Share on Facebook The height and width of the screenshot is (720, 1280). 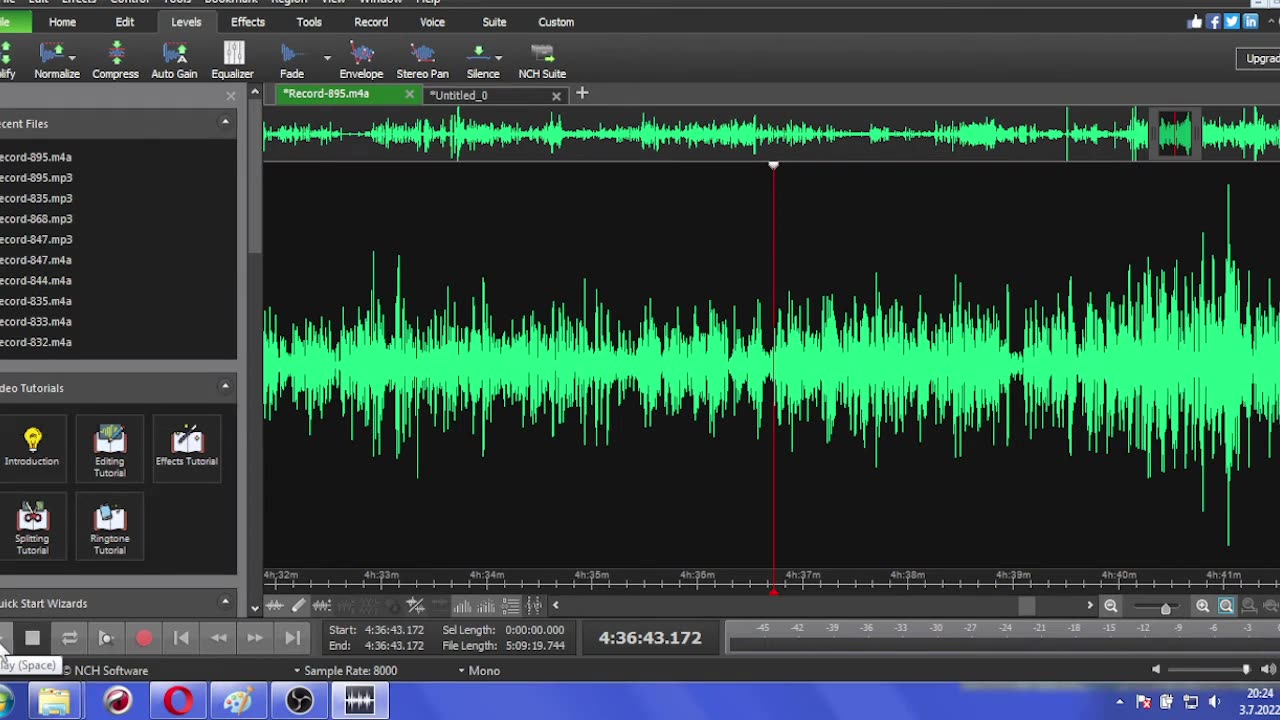(1214, 21)
